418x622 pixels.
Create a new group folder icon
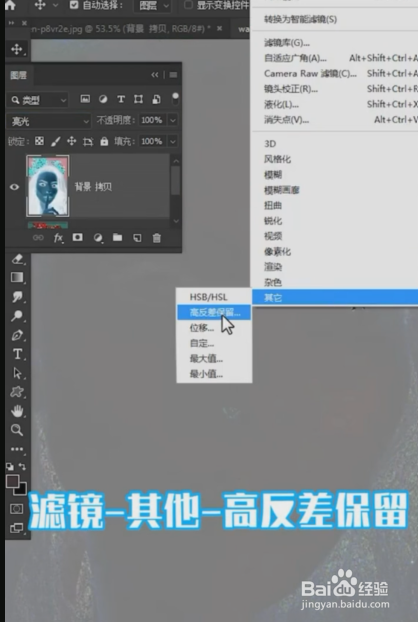[x=117, y=237]
